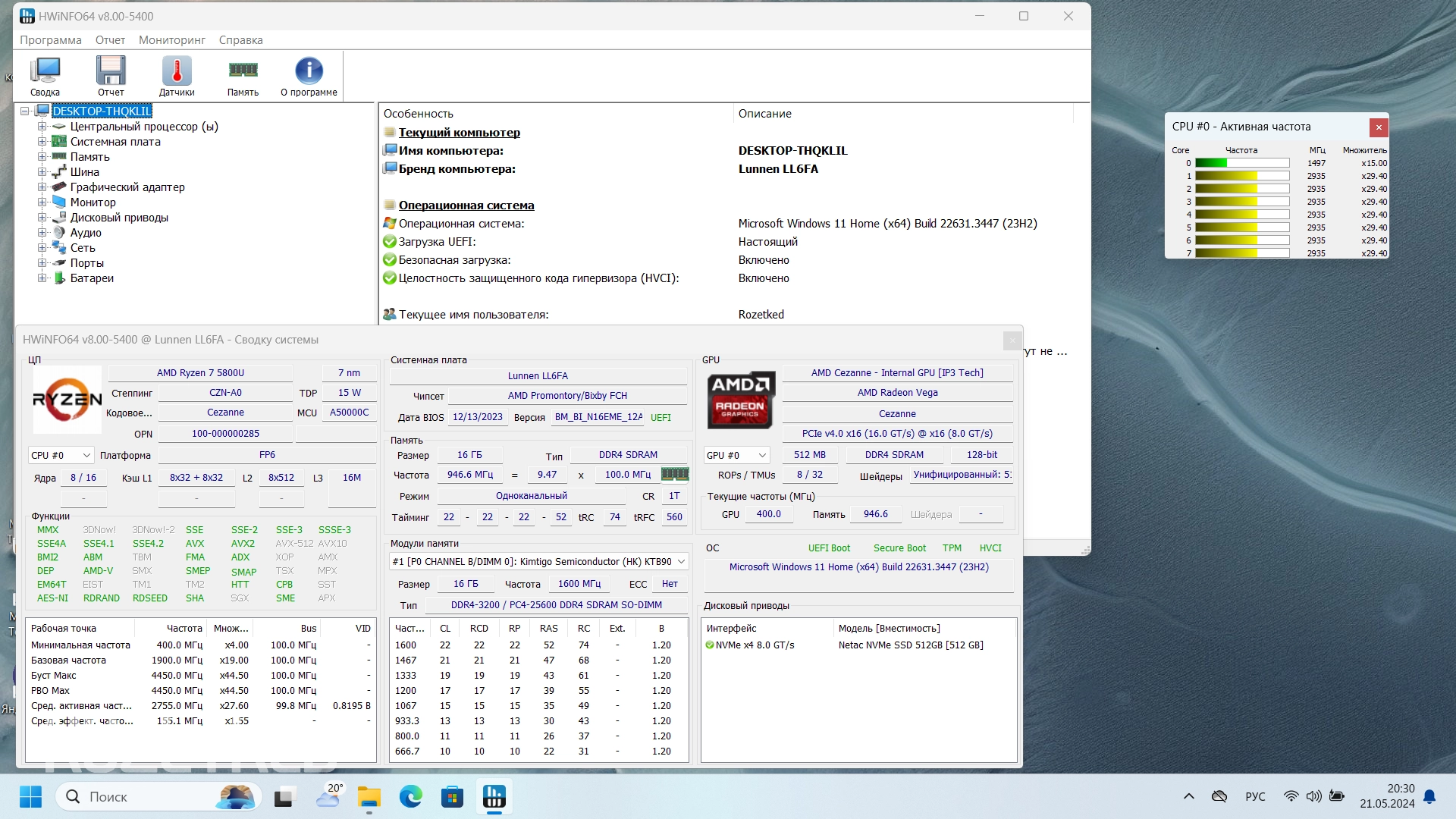Click the volume tray icon
The width and height of the screenshot is (1456, 819).
click(1313, 796)
